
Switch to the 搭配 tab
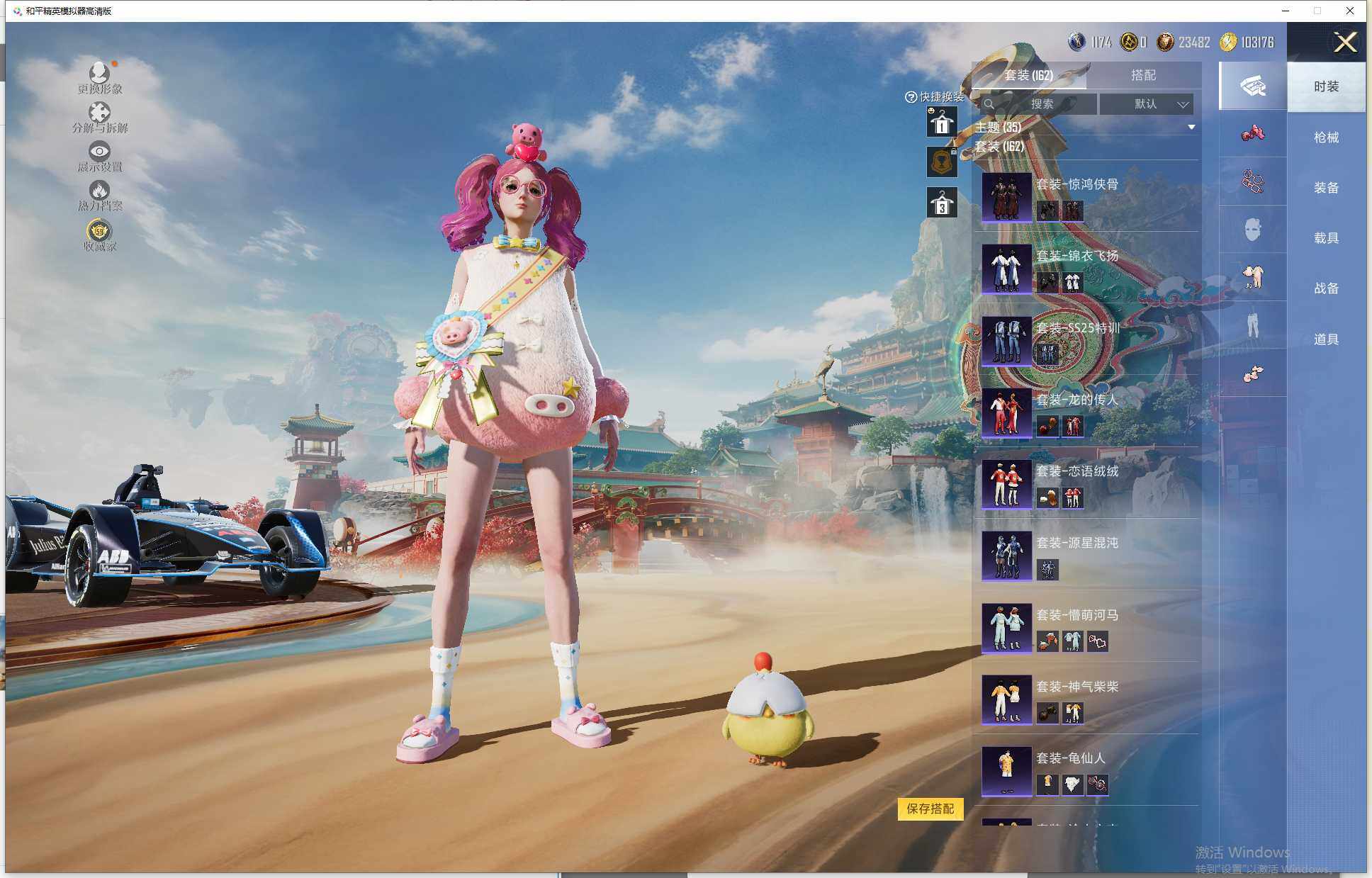point(1142,75)
